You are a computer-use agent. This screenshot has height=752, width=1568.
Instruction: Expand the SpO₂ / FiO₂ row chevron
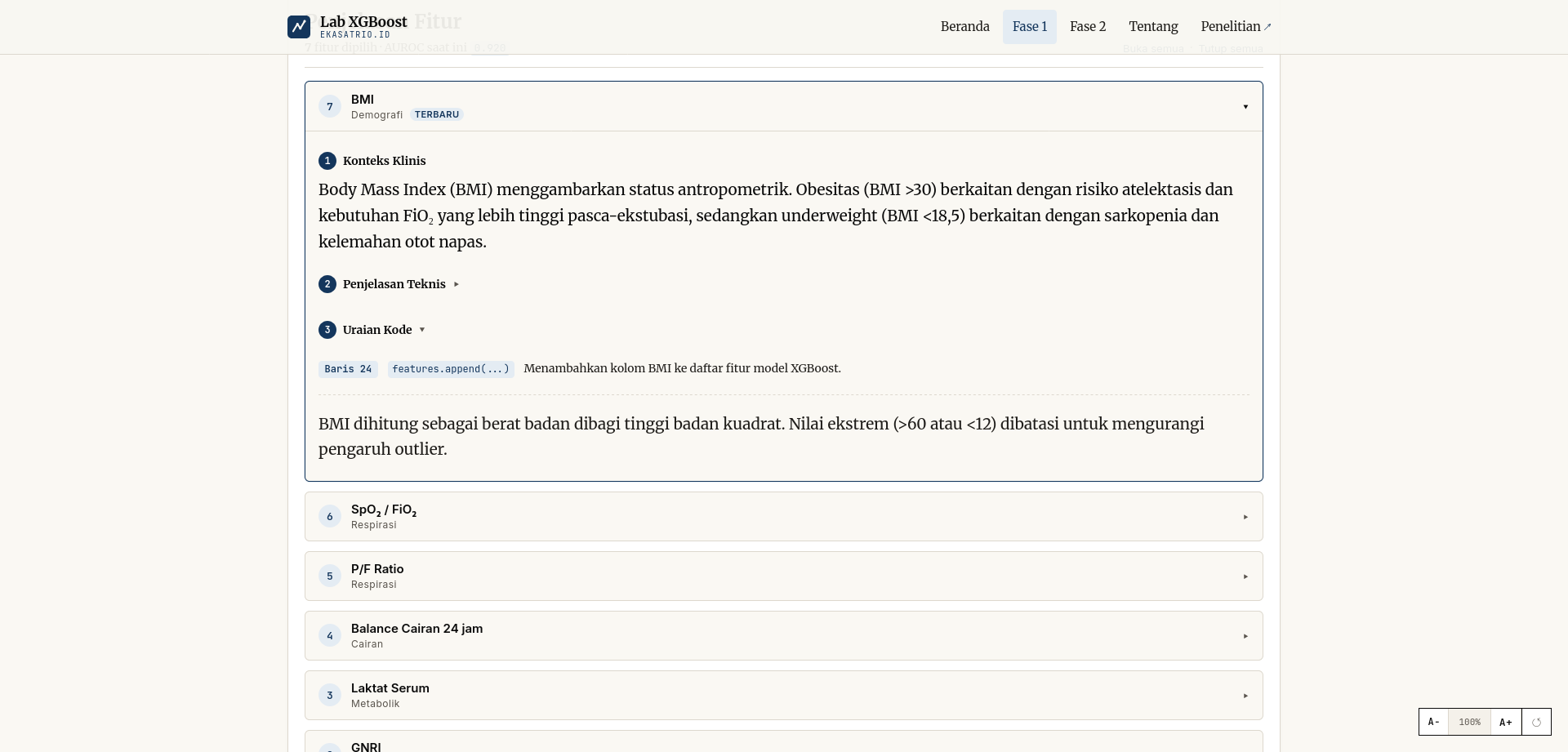[x=1245, y=517]
